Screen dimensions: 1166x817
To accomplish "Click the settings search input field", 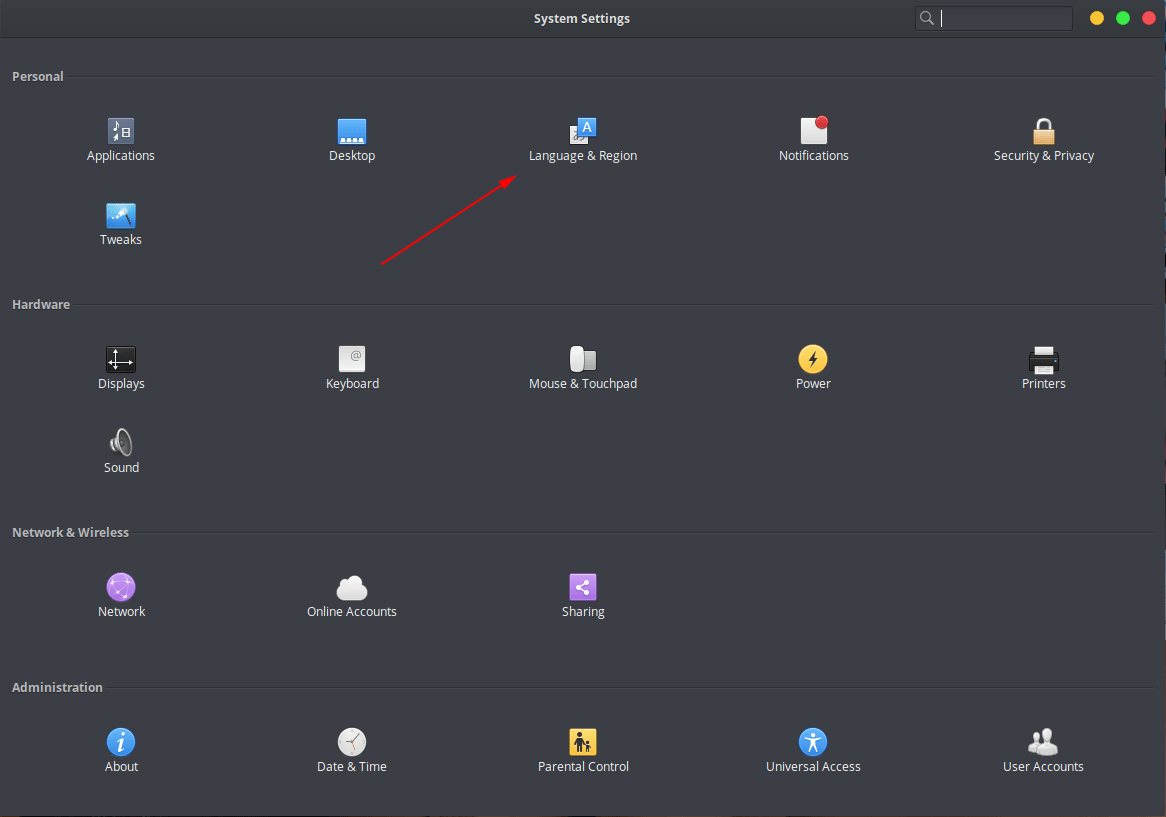I will [x=1003, y=18].
